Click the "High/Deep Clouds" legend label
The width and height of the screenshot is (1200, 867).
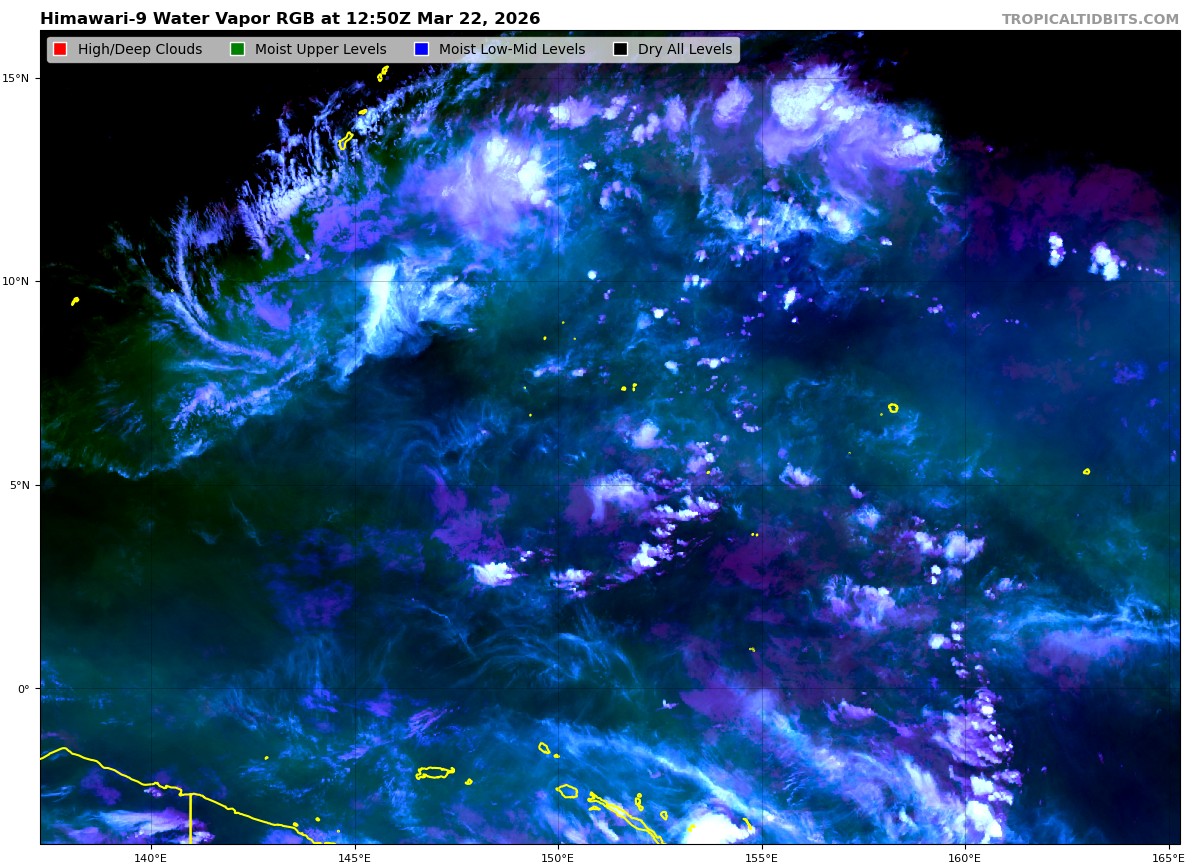click(x=139, y=50)
